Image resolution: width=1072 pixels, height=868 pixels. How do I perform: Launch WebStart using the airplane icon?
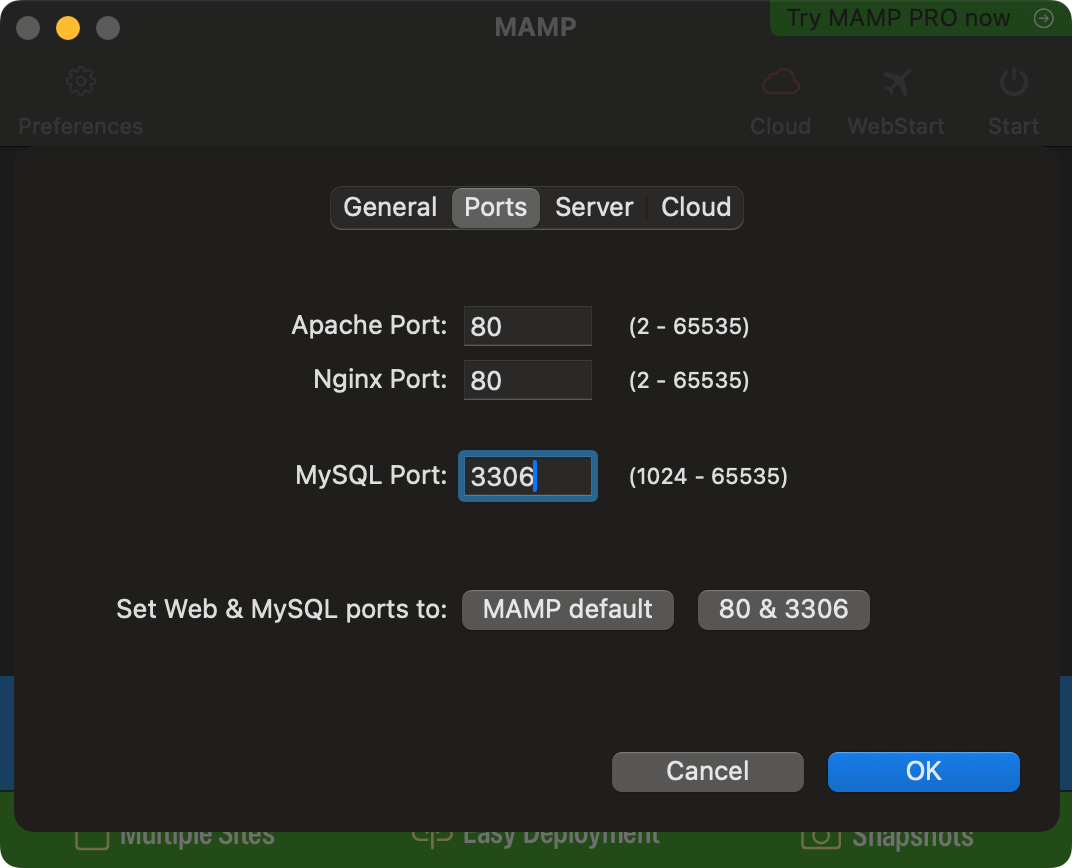click(x=896, y=83)
